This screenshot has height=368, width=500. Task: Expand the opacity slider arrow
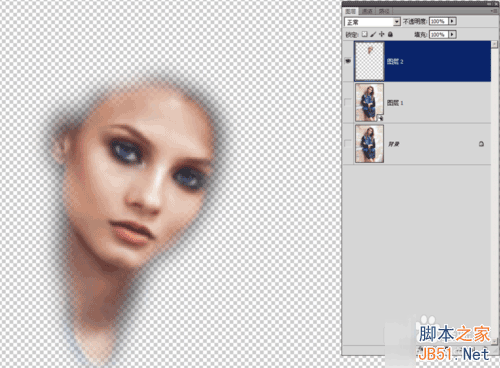click(x=452, y=21)
